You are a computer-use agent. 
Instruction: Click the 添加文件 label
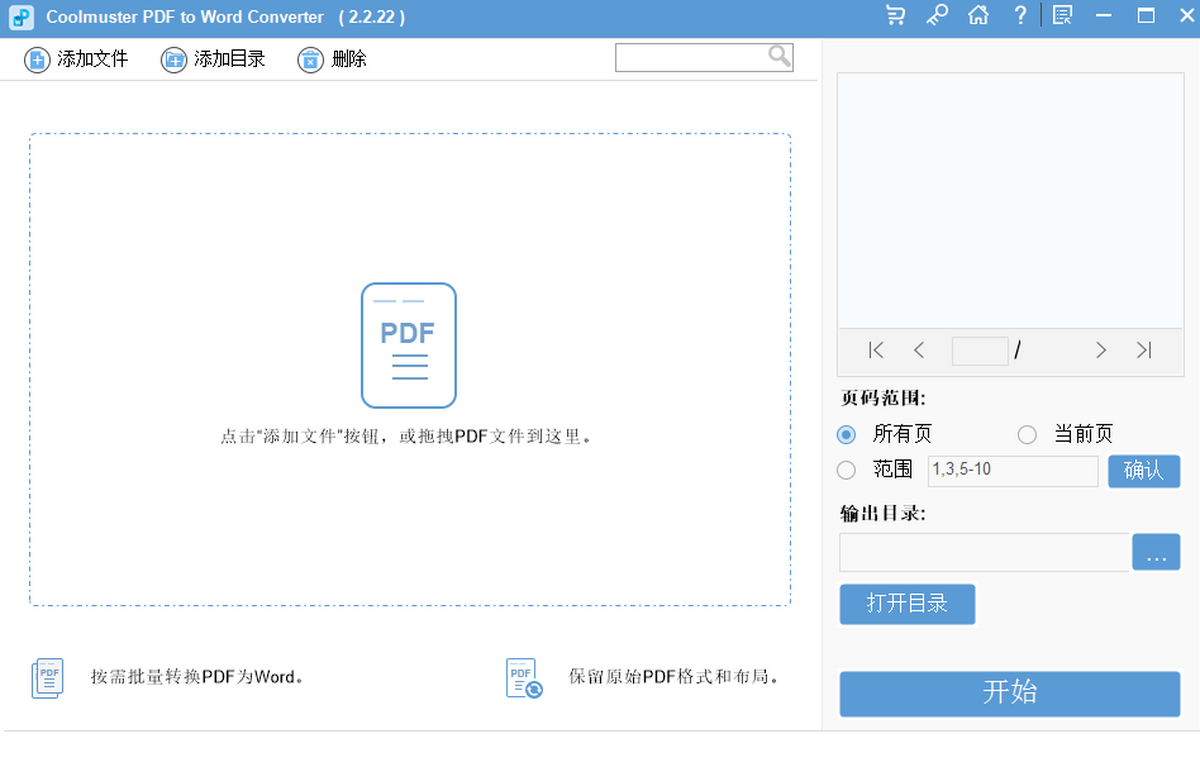[x=93, y=59]
